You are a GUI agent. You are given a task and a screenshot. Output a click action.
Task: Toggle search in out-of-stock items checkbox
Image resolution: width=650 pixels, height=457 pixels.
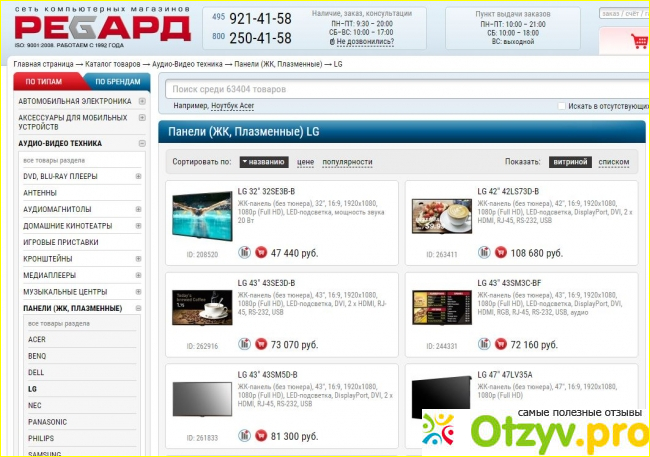[562, 105]
